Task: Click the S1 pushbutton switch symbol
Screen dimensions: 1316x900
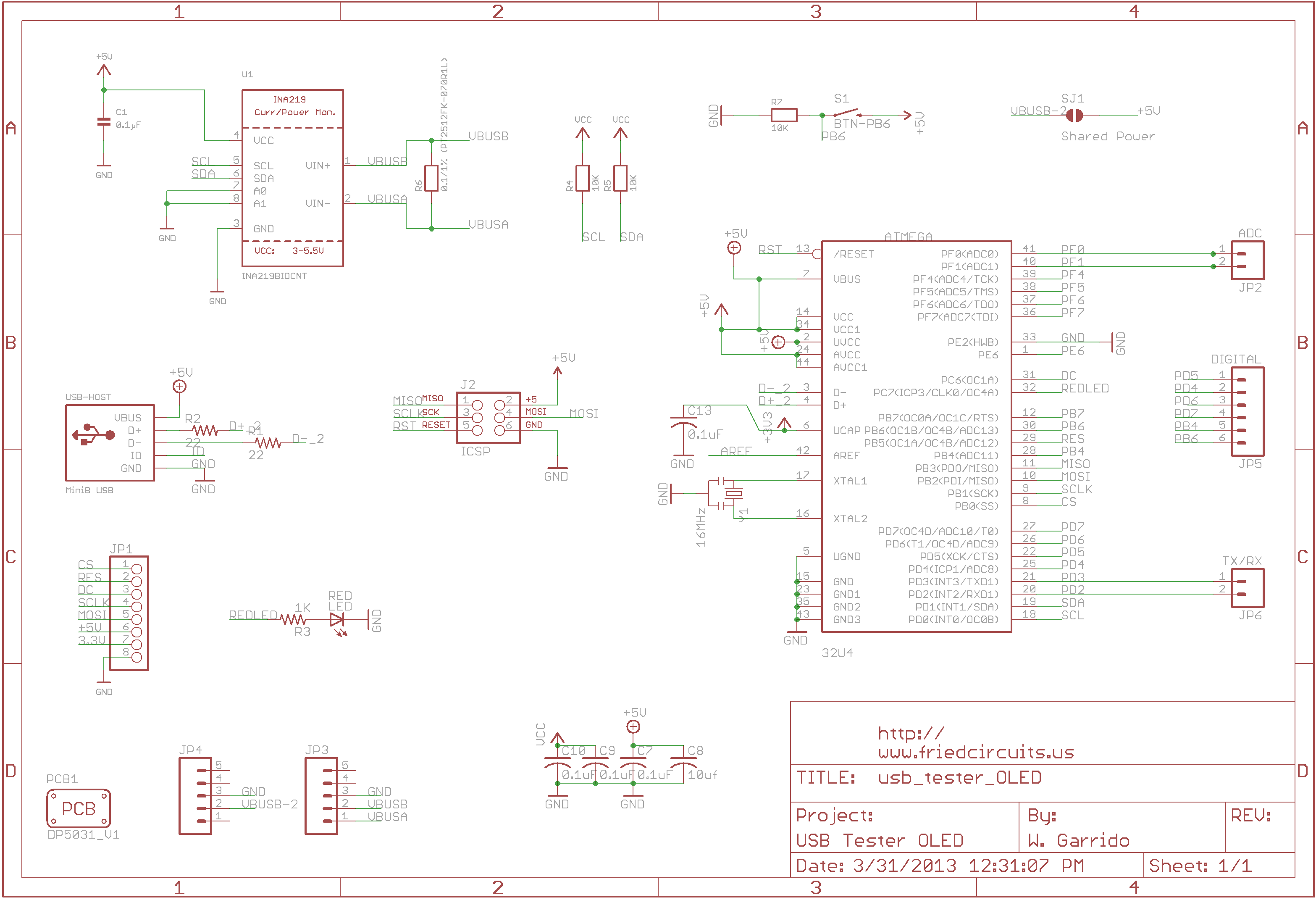Action: (846, 113)
